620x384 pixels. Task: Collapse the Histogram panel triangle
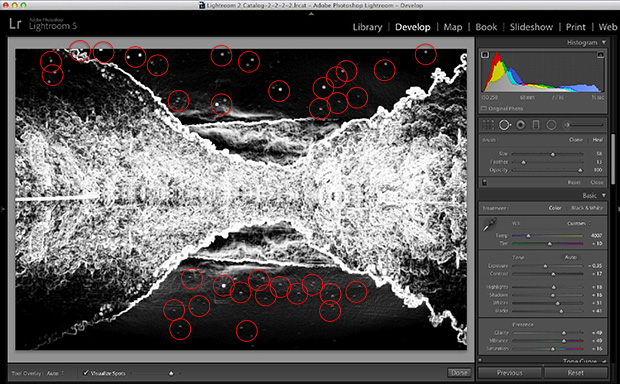click(x=604, y=42)
